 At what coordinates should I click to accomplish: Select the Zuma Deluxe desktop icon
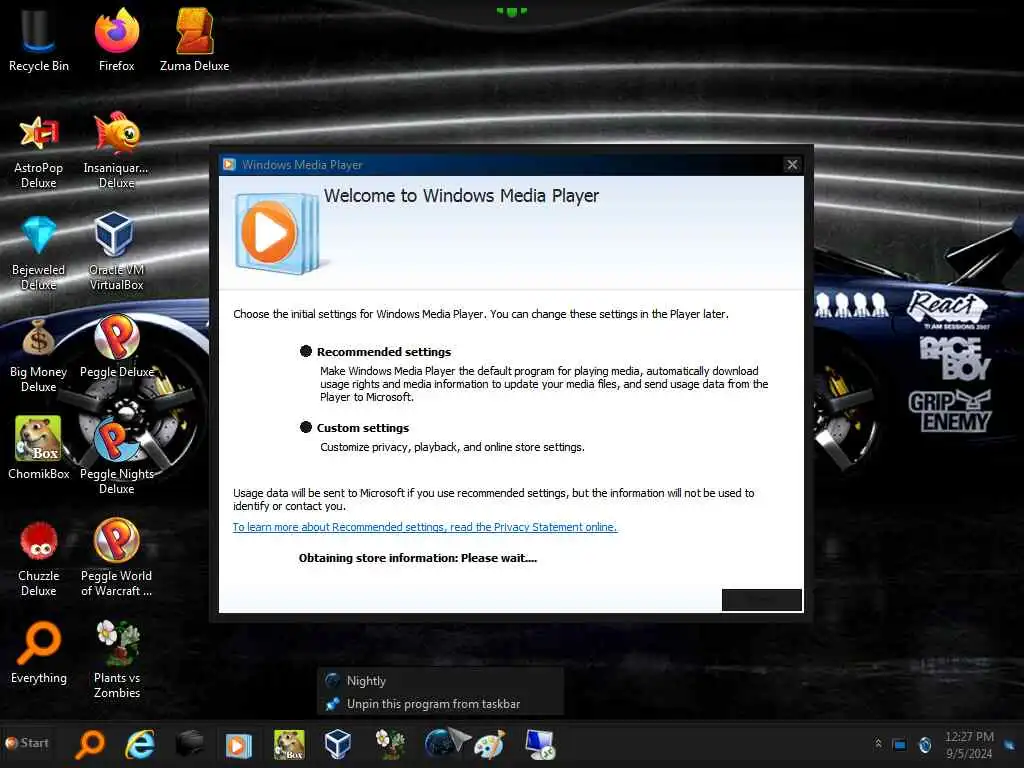click(x=195, y=41)
